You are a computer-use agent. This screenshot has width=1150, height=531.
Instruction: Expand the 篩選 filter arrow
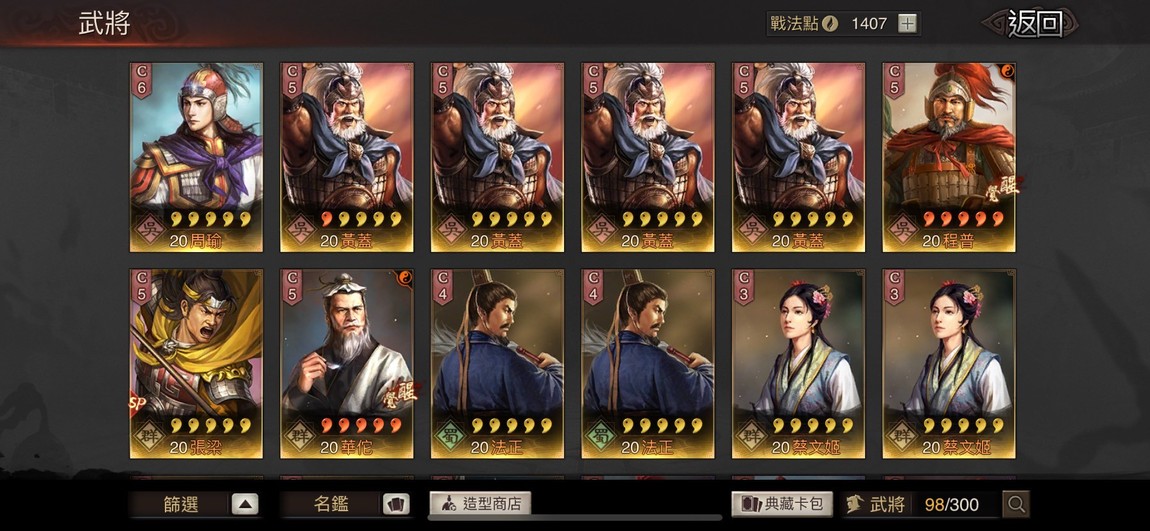coord(245,504)
